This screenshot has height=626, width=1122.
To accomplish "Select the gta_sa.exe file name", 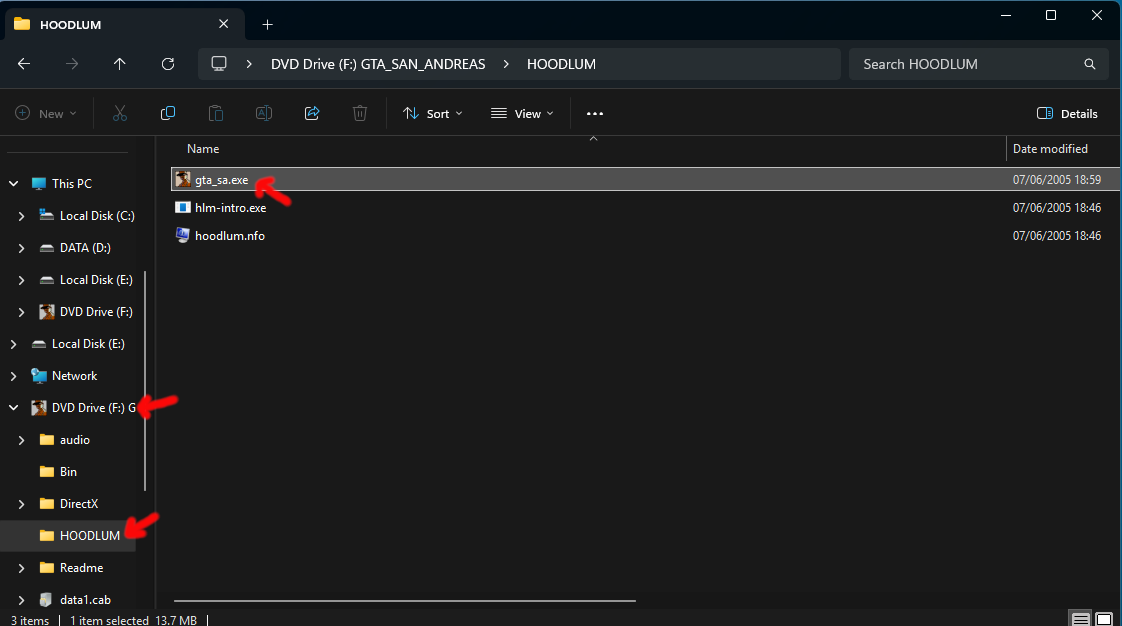I will point(221,180).
